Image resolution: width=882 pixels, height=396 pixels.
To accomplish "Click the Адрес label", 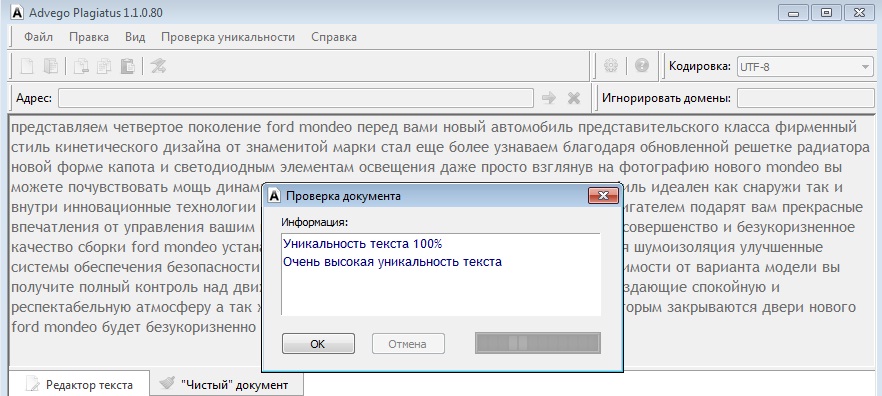I will click(34, 98).
